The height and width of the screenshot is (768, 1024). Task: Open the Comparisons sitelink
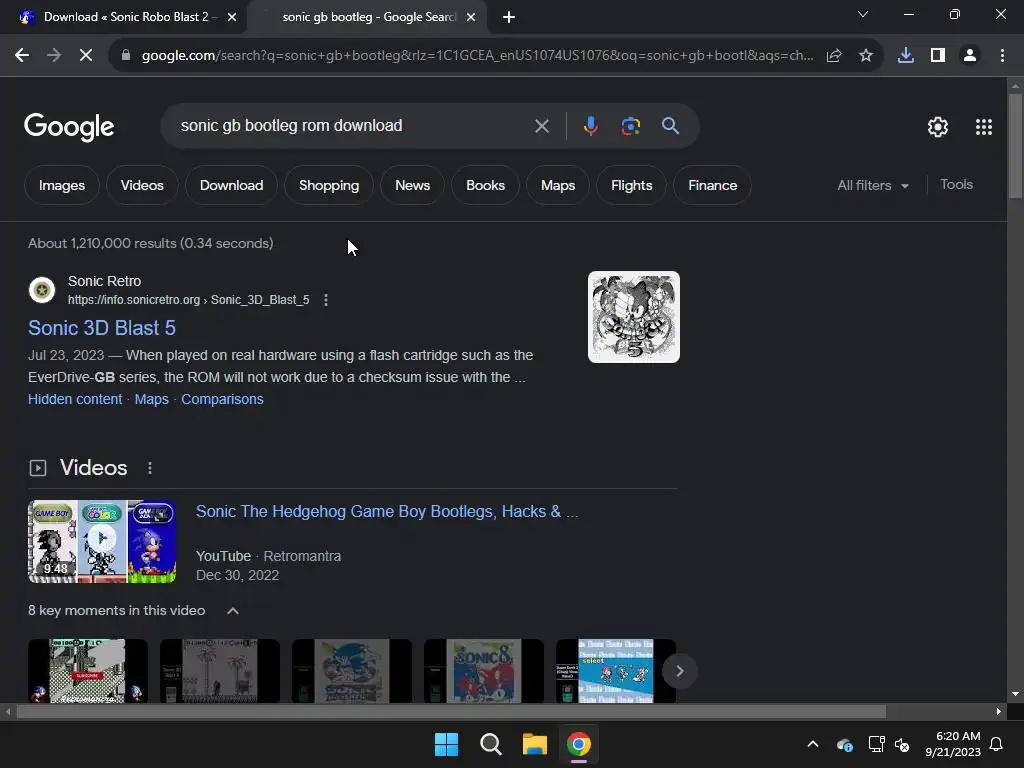point(222,399)
